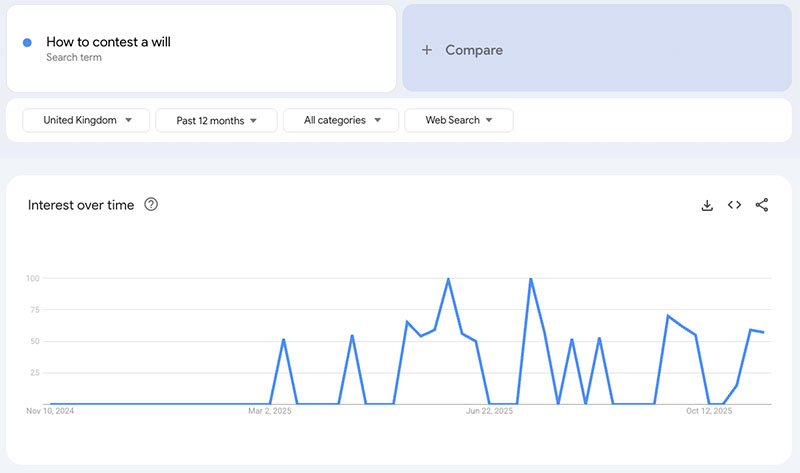This screenshot has height=473, width=800.
Task: Click the blue dot beside the search term
Action: pos(27,42)
